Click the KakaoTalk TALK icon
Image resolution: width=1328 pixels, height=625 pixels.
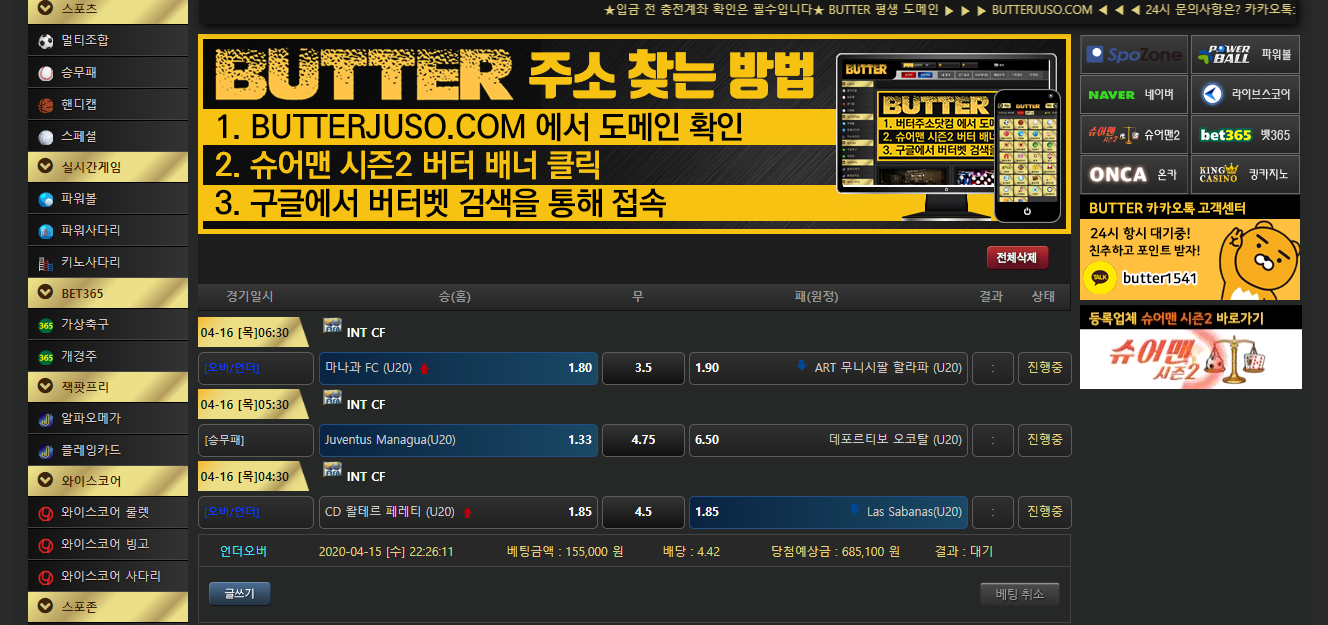pyautogui.click(x=1100, y=277)
